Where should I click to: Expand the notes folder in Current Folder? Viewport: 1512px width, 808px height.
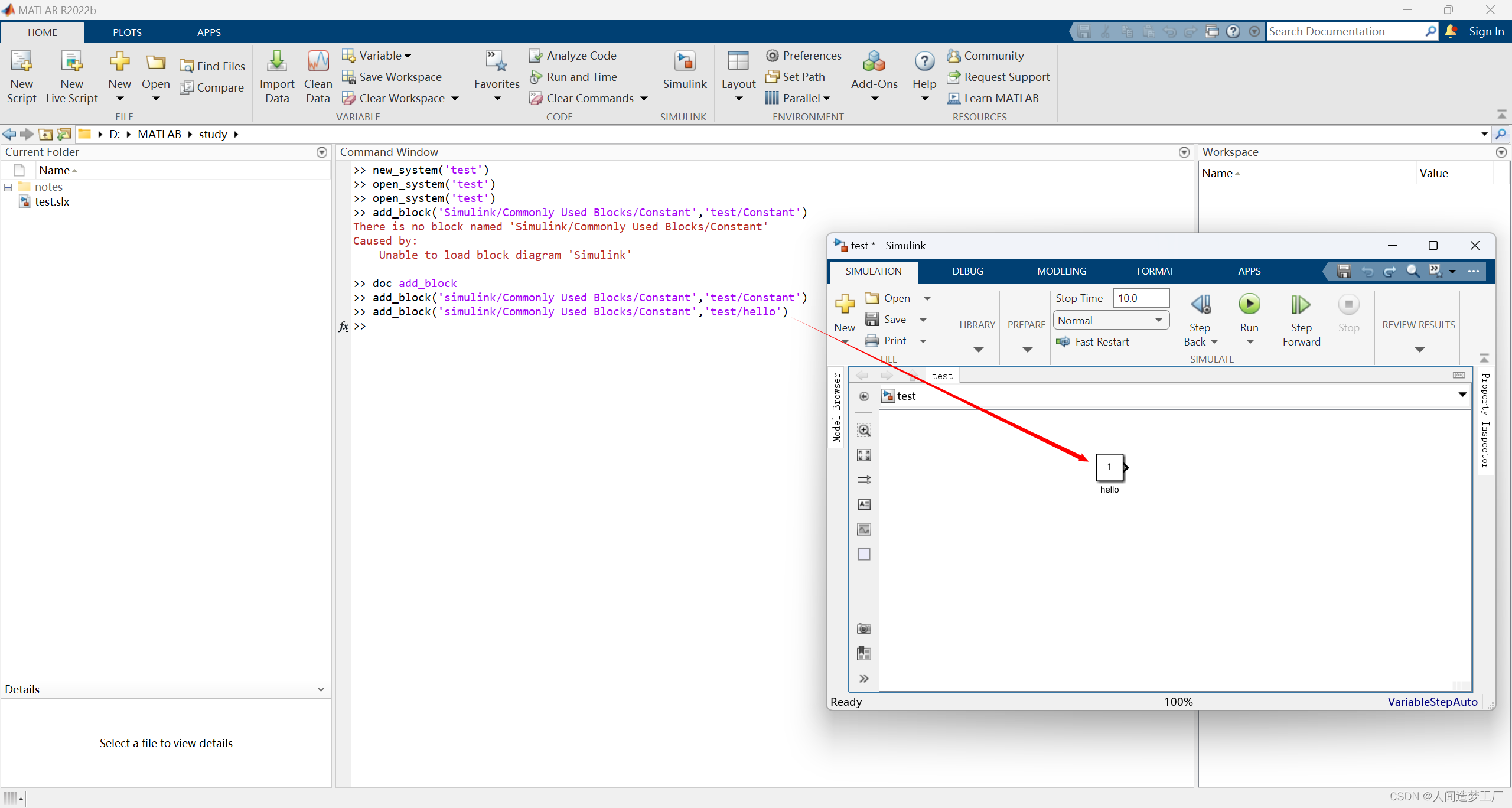click(x=8, y=187)
